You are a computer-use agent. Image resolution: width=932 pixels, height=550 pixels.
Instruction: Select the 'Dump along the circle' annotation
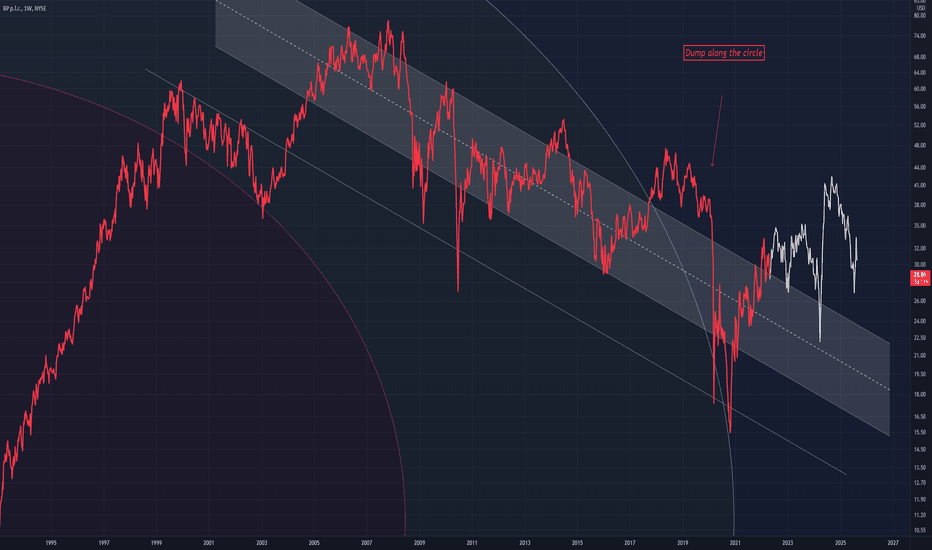[723, 53]
